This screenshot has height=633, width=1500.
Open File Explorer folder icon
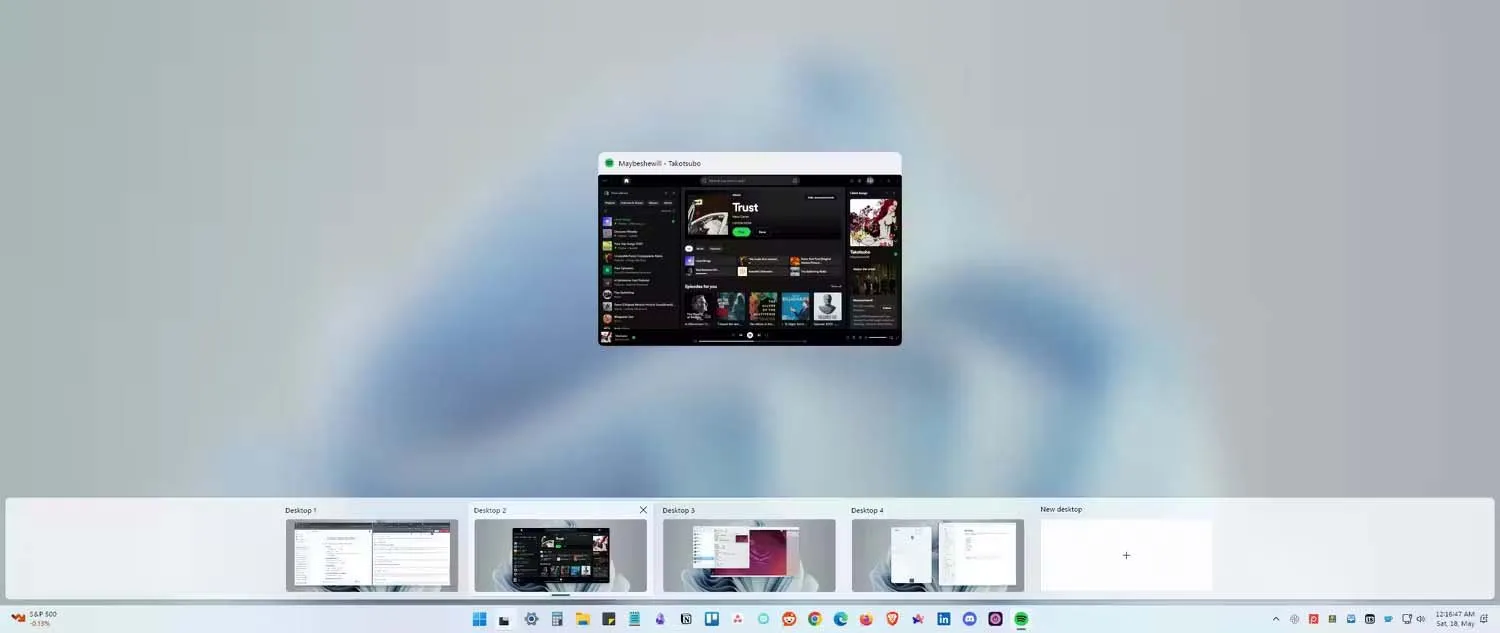click(582, 619)
